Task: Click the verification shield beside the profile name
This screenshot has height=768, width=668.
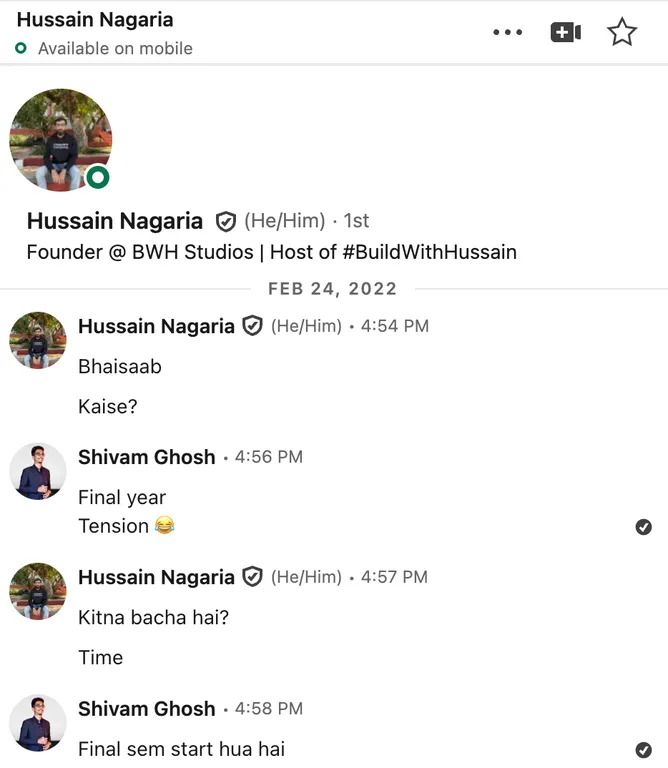Action: coord(226,221)
